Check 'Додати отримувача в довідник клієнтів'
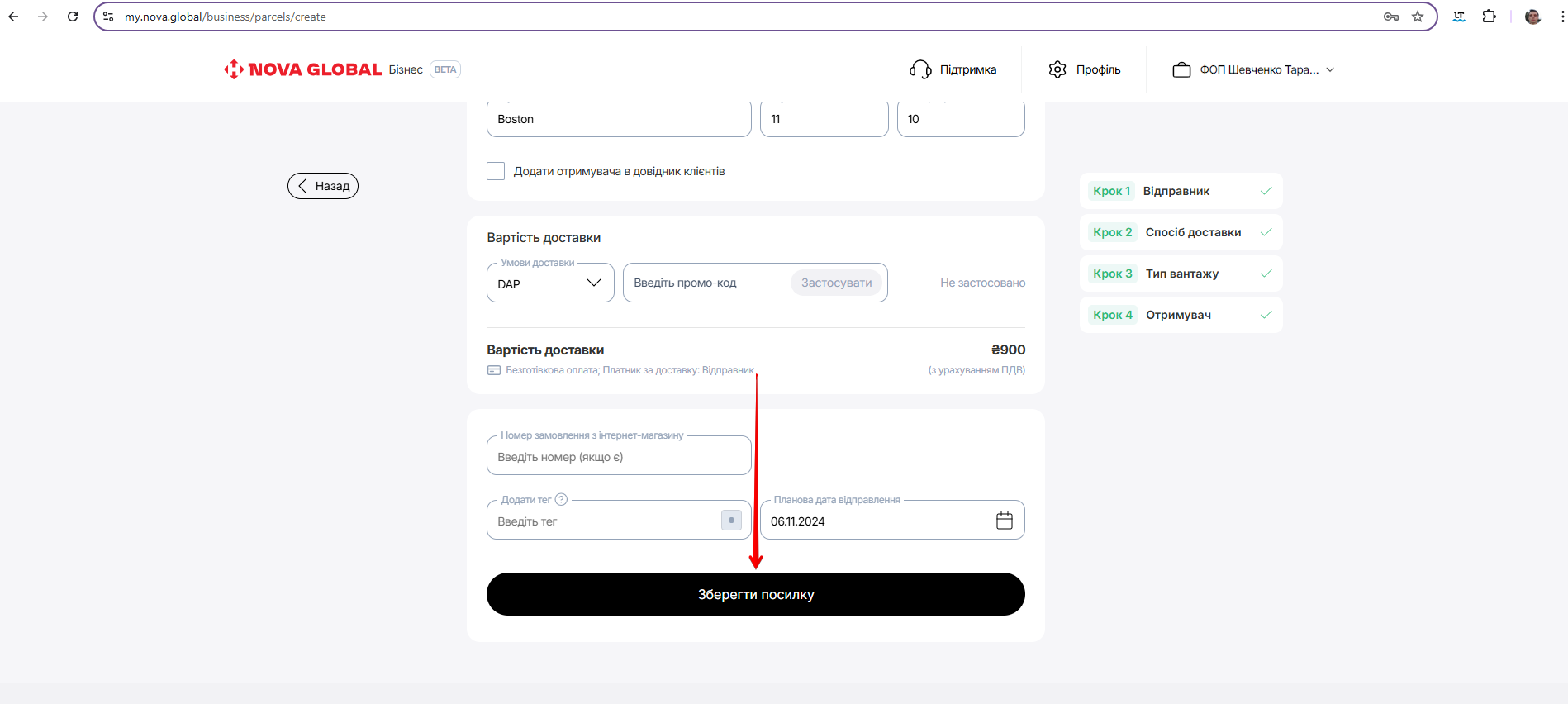Image resolution: width=1568 pixels, height=704 pixels. 496,171
